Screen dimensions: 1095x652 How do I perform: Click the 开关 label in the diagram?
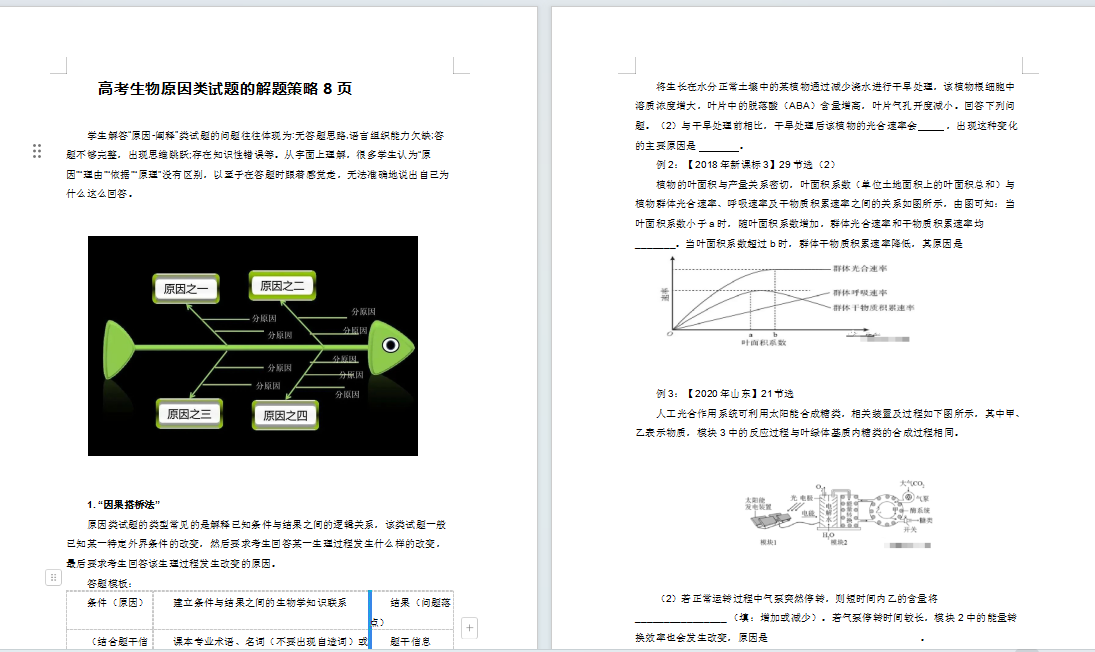(x=910, y=529)
